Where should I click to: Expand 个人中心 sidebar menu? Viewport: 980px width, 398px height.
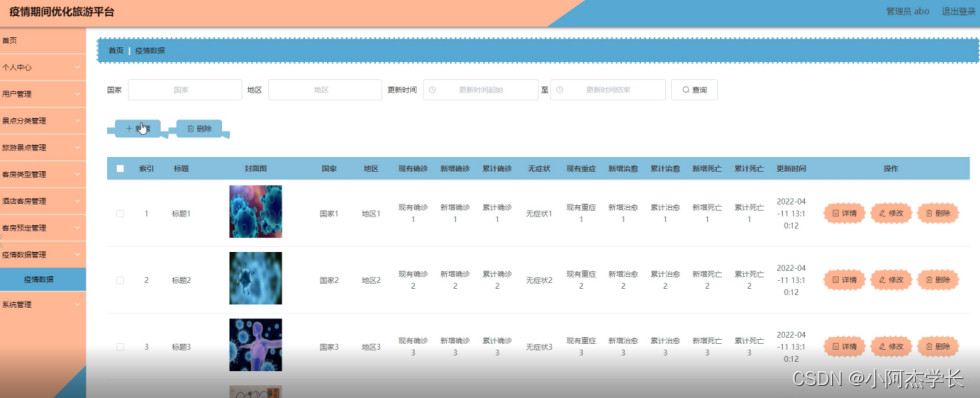click(42, 67)
